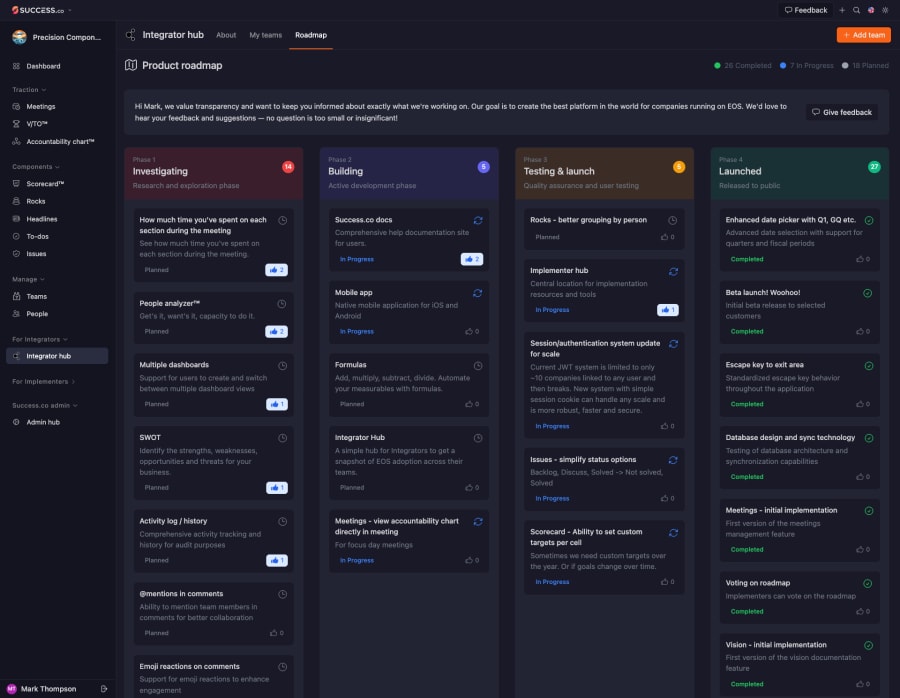Collapse the Manage sidebar section
Viewport: 900px width, 698px height.
[x=28, y=279]
